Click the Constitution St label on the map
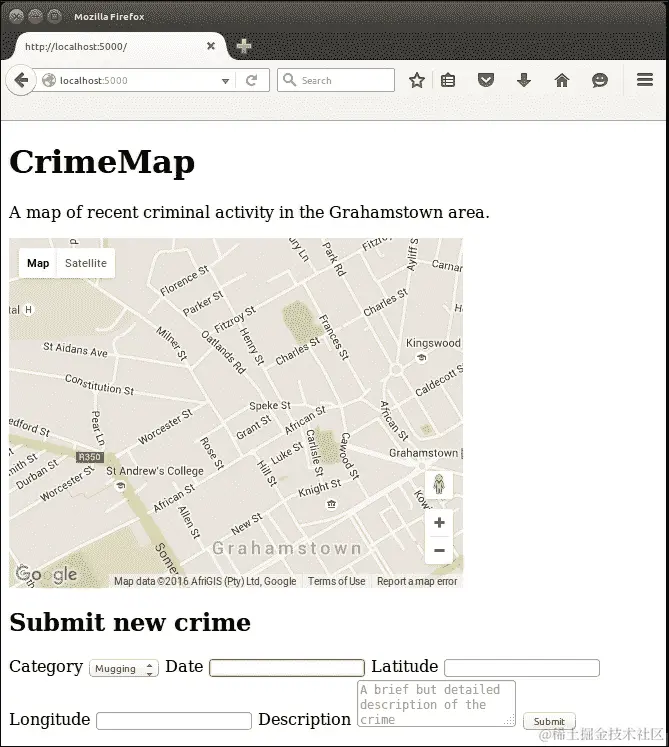Image resolution: width=669 pixels, height=747 pixels. coord(100,384)
